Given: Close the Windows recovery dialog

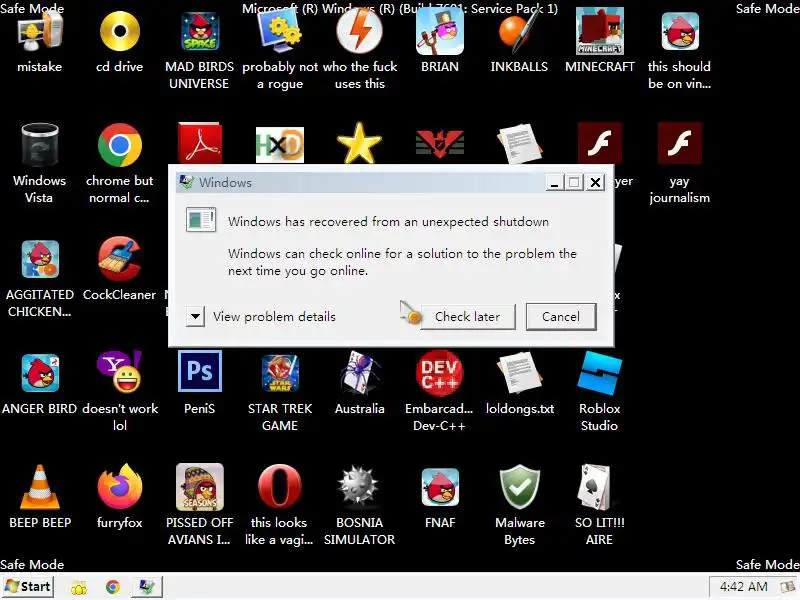Looking at the screenshot, I should (x=595, y=182).
